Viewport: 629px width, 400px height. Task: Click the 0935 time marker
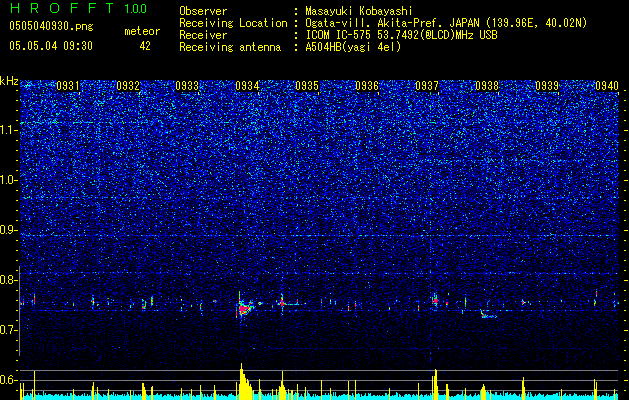tap(307, 86)
